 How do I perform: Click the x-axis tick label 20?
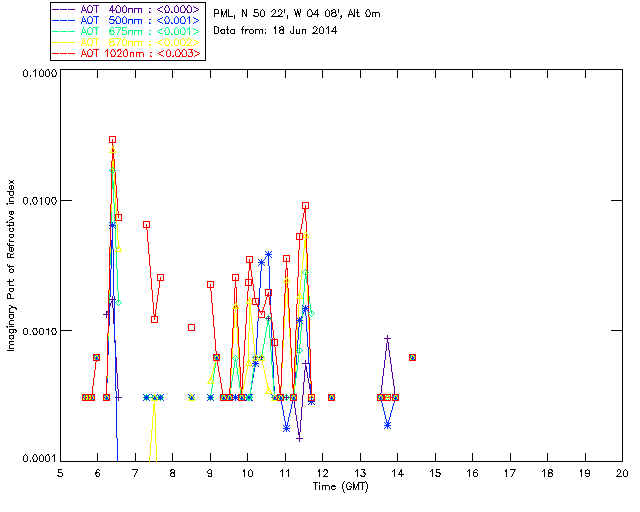[x=622, y=472]
